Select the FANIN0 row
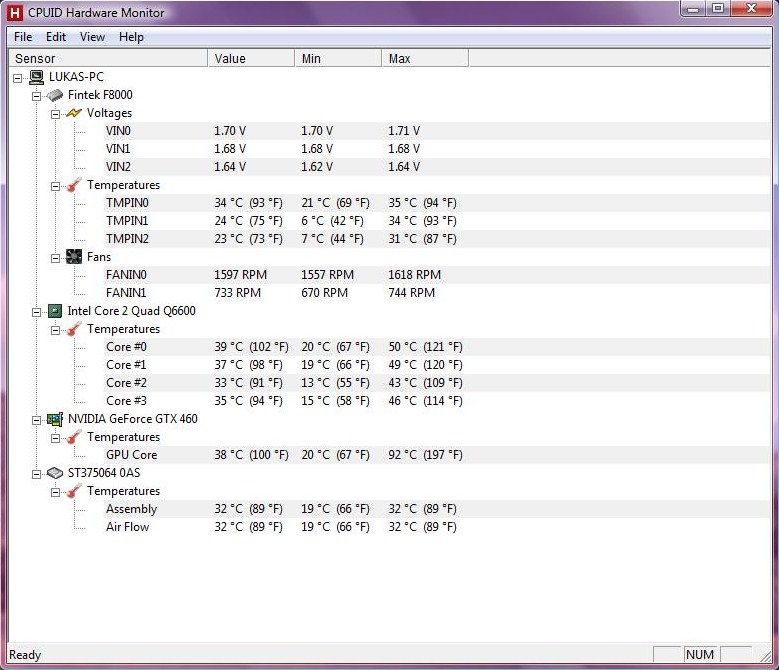779x670 pixels. 437,275
